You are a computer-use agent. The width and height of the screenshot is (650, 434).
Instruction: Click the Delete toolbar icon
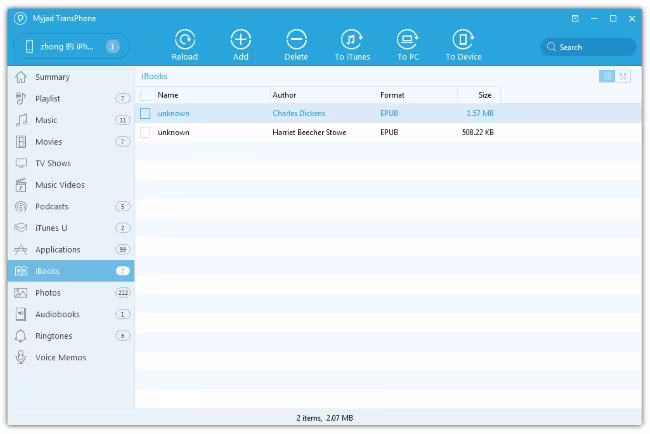coord(296,45)
